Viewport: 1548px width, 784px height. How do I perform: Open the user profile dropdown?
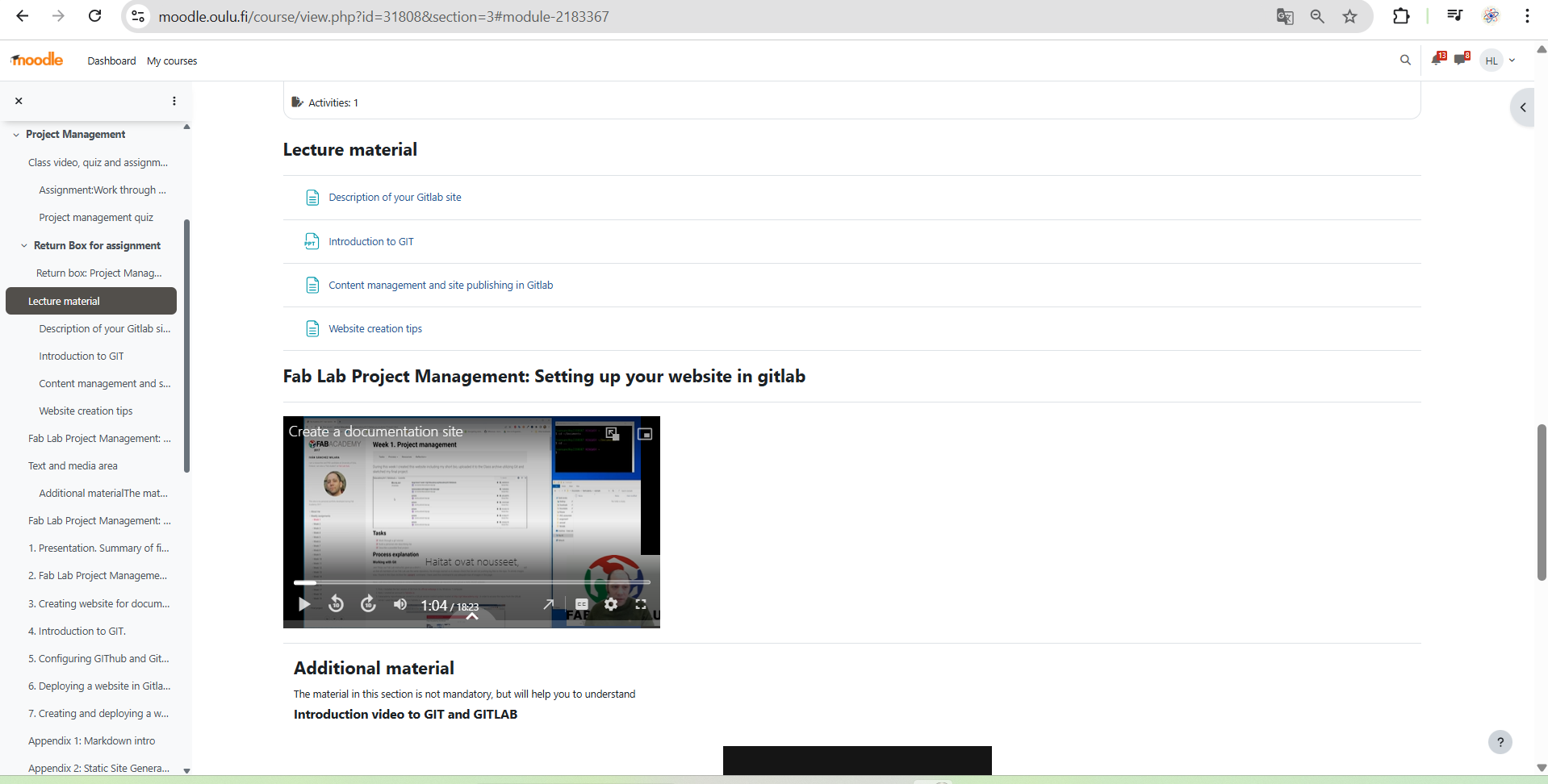click(x=1500, y=60)
